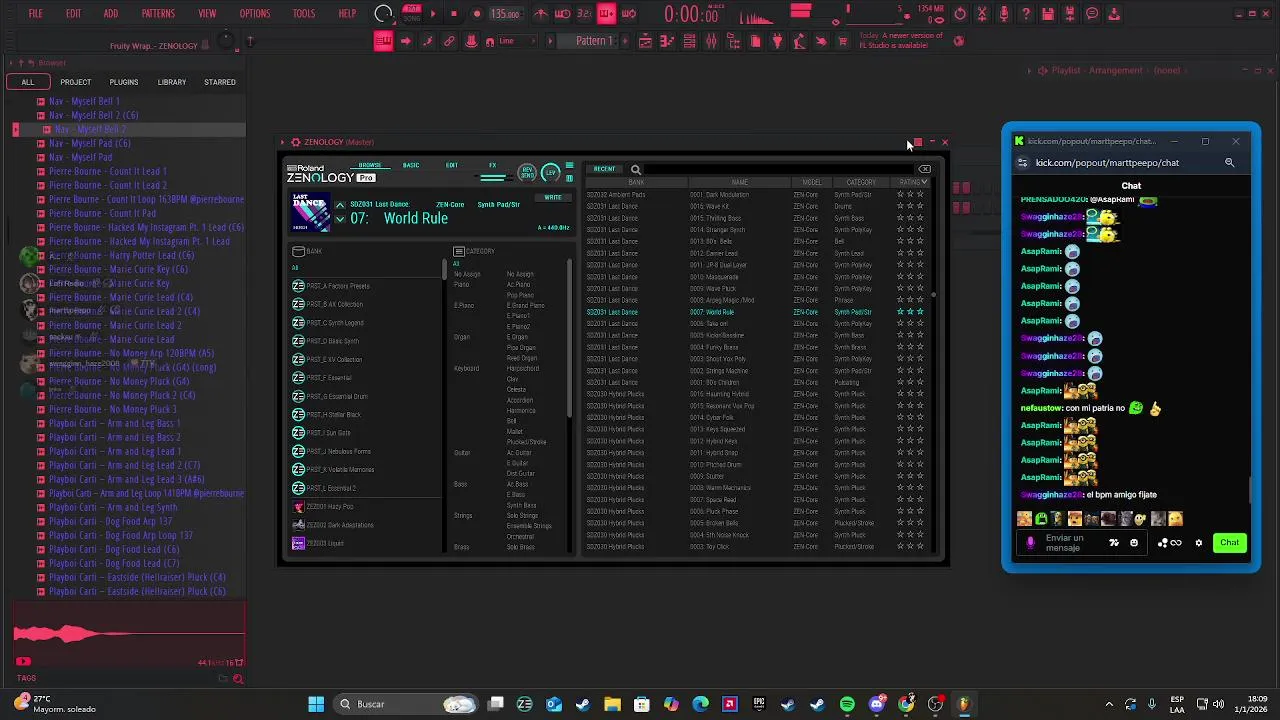Open the mixer view icon
Viewport: 1280px width, 720px height.
click(x=711, y=41)
